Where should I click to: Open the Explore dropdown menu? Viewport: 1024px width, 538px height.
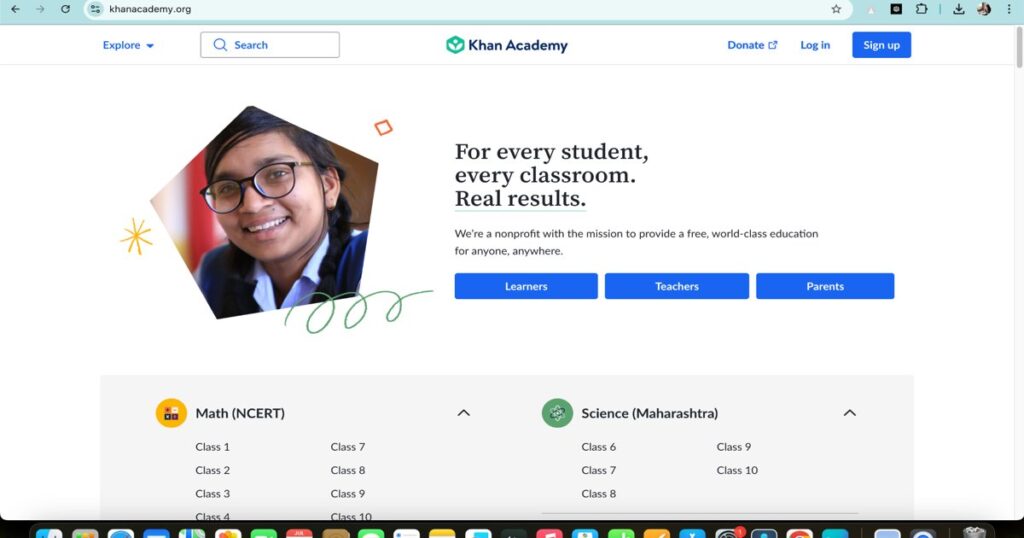pyautogui.click(x=128, y=45)
